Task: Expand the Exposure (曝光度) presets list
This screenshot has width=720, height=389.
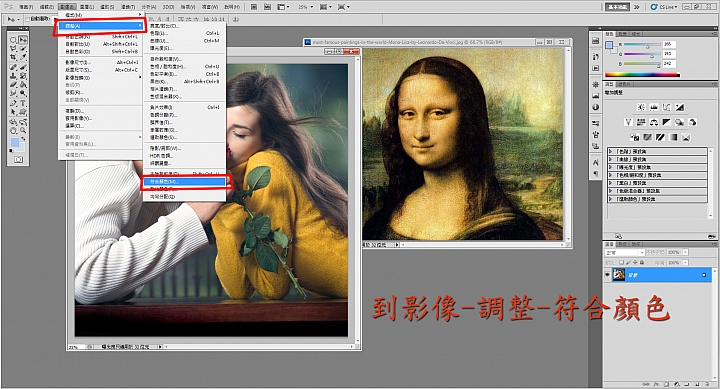Action: pyautogui.click(x=610, y=167)
